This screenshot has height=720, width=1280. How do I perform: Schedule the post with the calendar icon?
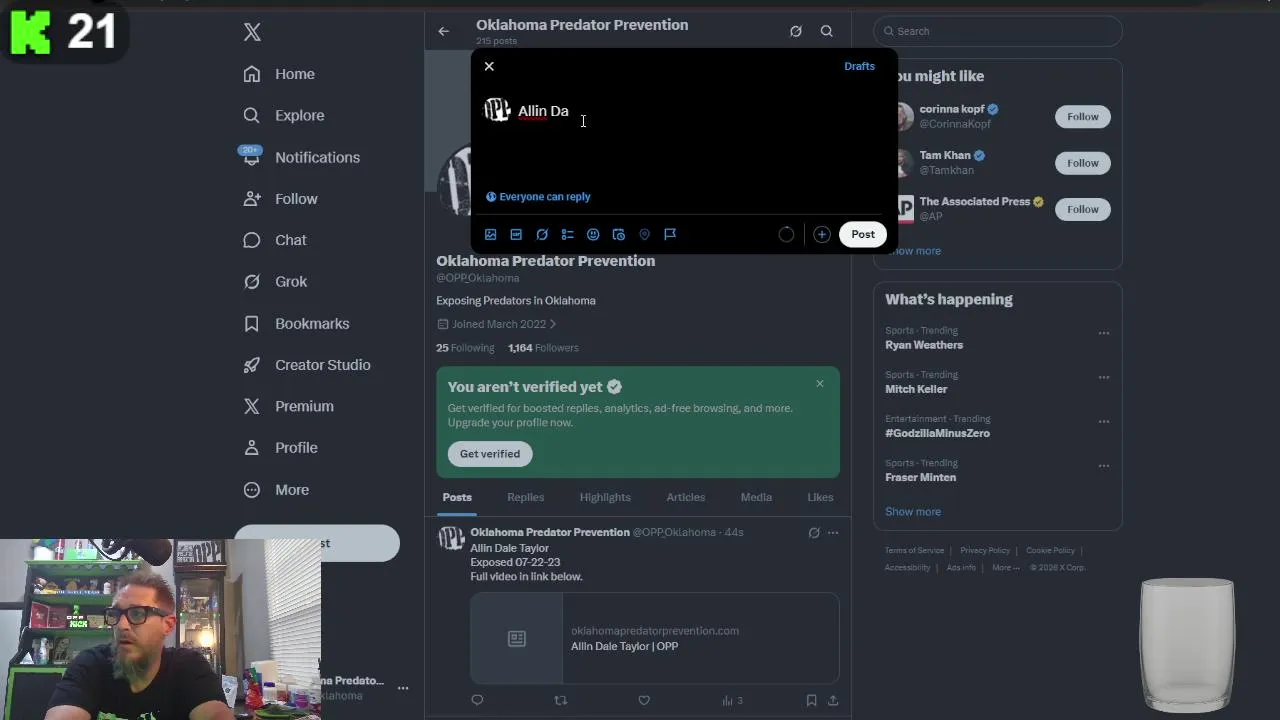[x=619, y=234]
